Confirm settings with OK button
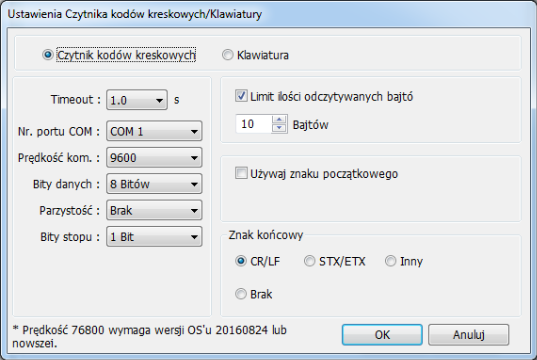Image resolution: width=537 pixels, height=360 pixels. (382, 335)
